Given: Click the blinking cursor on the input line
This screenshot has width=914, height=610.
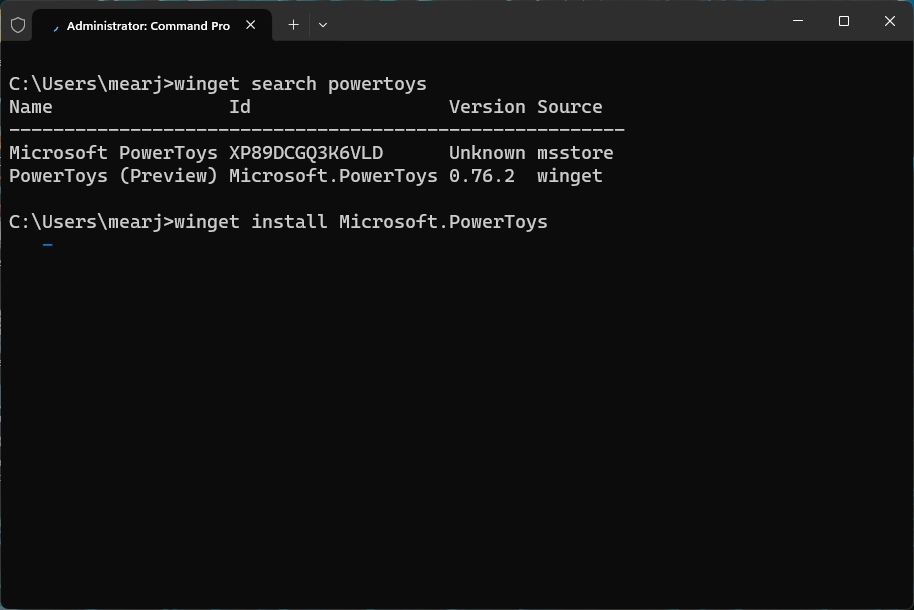Looking at the screenshot, I should (x=46, y=243).
